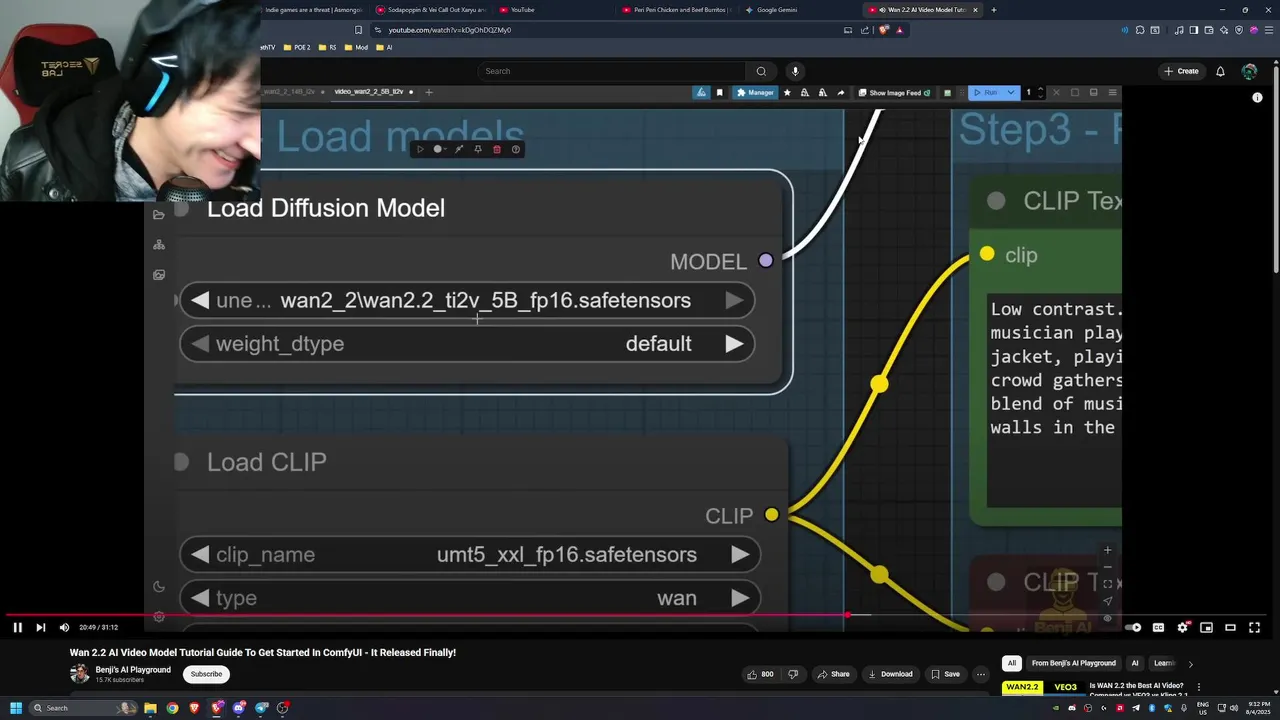Switch the player to theater mode
This screenshot has height=720, width=1280.
coord(1230,627)
